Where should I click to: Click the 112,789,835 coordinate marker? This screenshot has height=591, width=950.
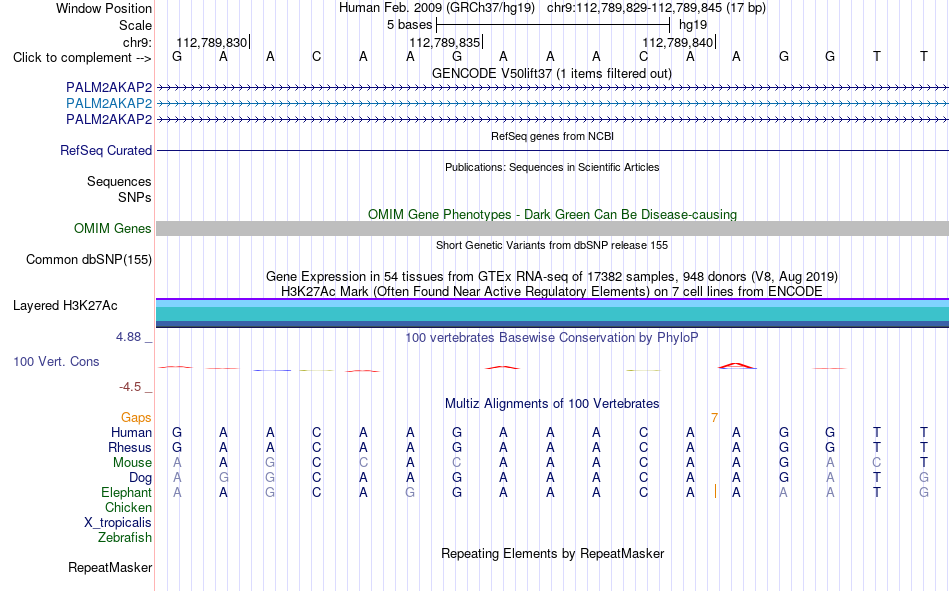pyautogui.click(x=445, y=42)
